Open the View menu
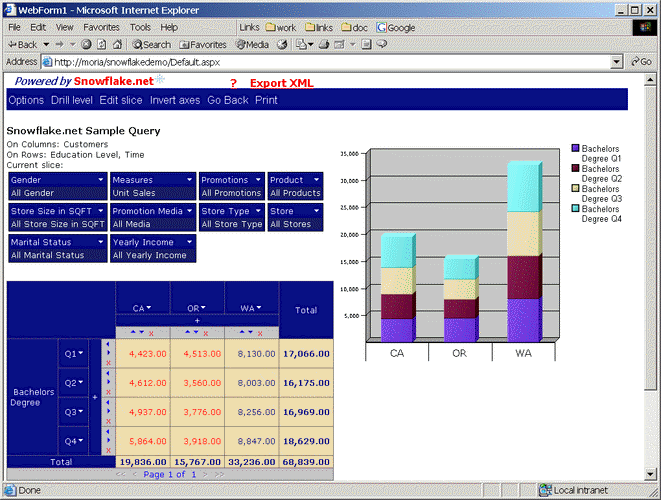 tap(64, 27)
